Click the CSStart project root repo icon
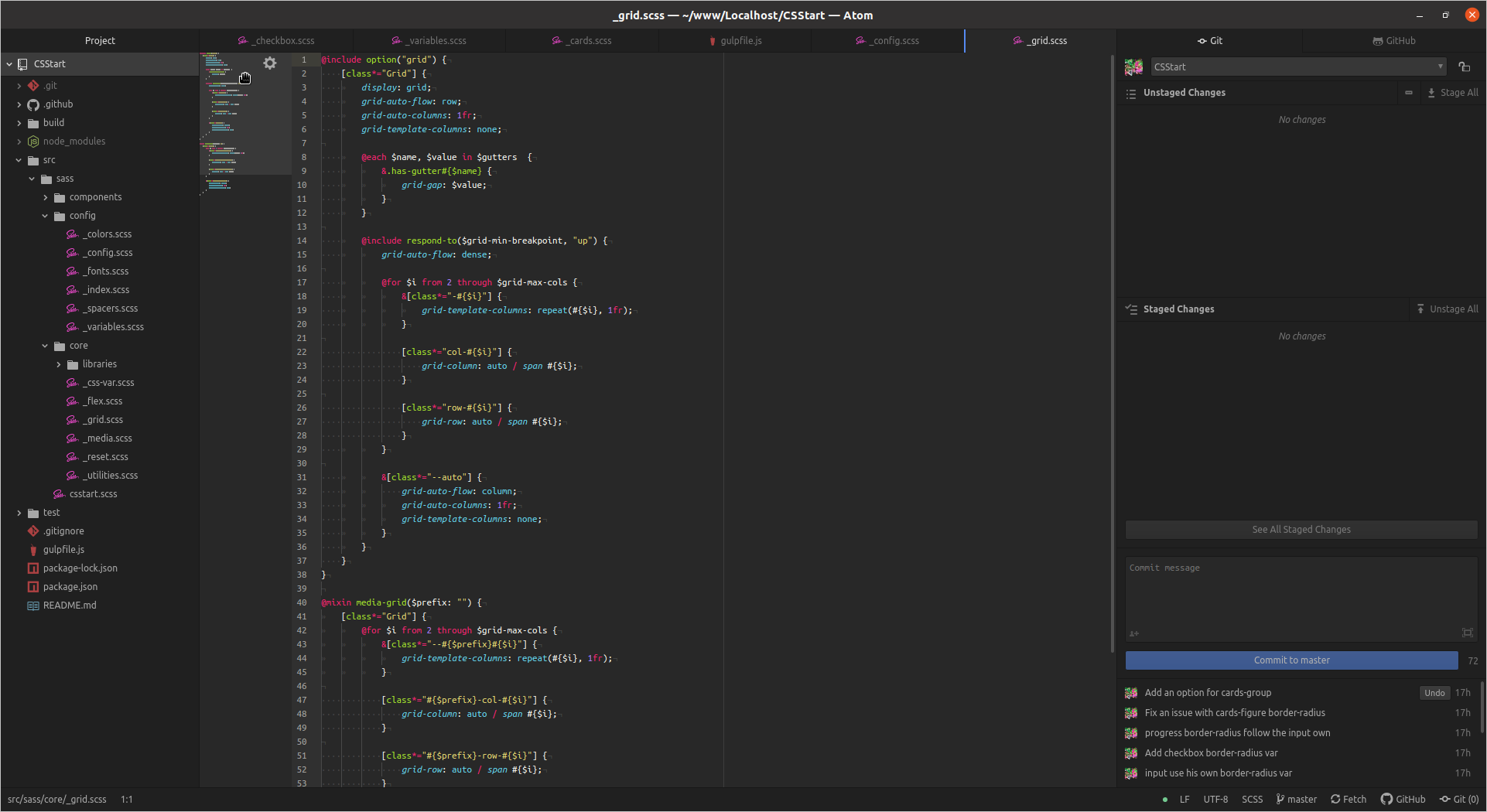This screenshot has height=812, width=1487. click(23, 64)
